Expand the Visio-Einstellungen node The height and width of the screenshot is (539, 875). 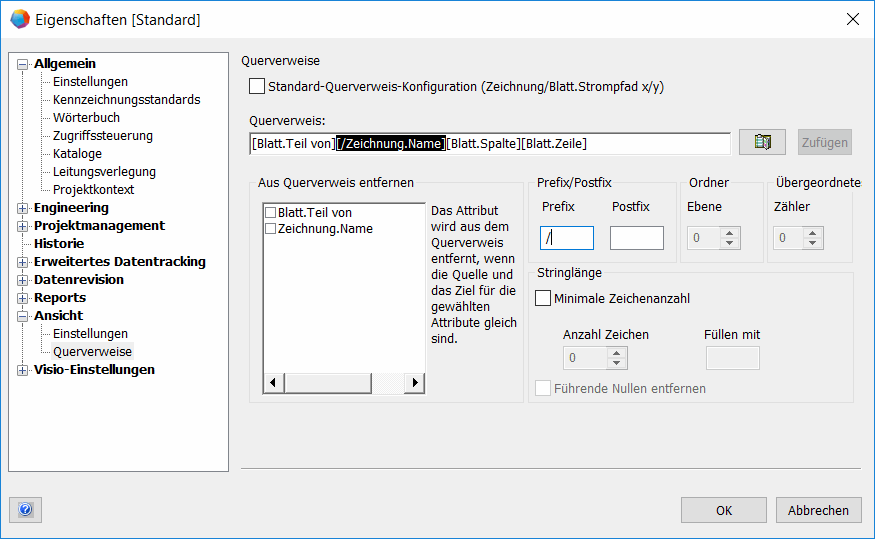[23, 370]
